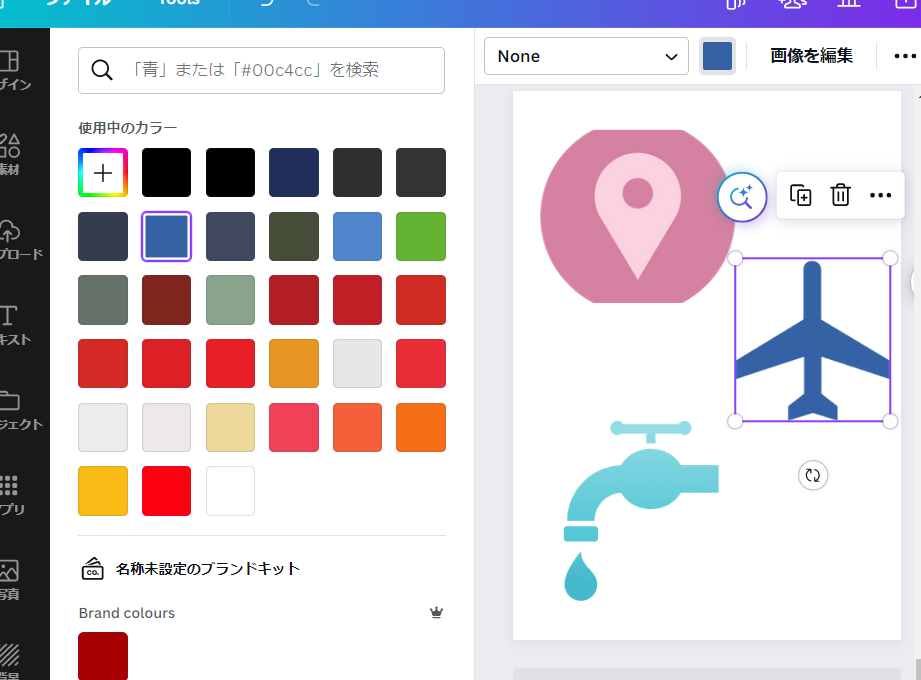Choose the bright green colour swatch
The width and height of the screenshot is (921, 680).
[x=421, y=236]
